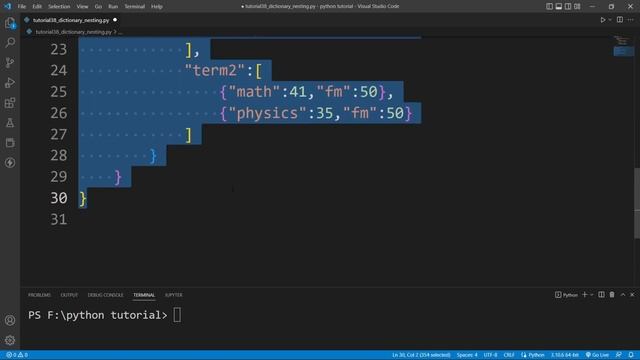
Task: Open the Manage gear settings
Action: [x=10, y=340]
